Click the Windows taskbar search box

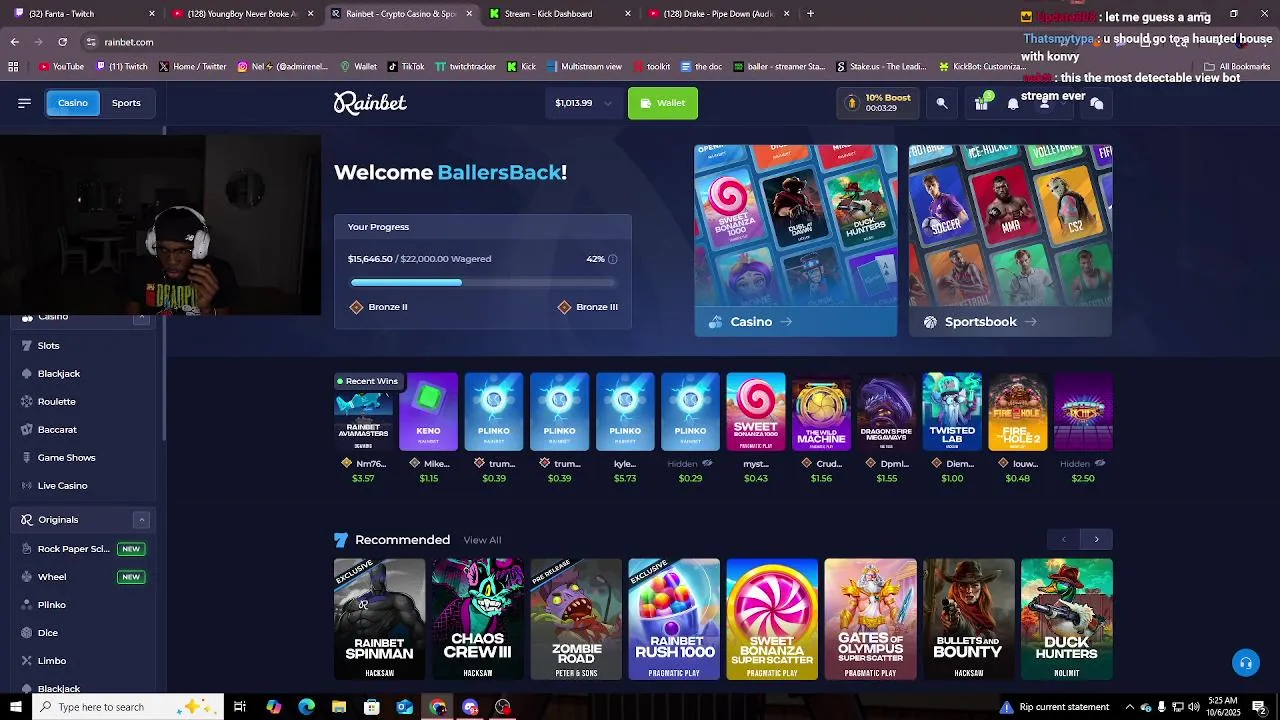tap(128, 707)
